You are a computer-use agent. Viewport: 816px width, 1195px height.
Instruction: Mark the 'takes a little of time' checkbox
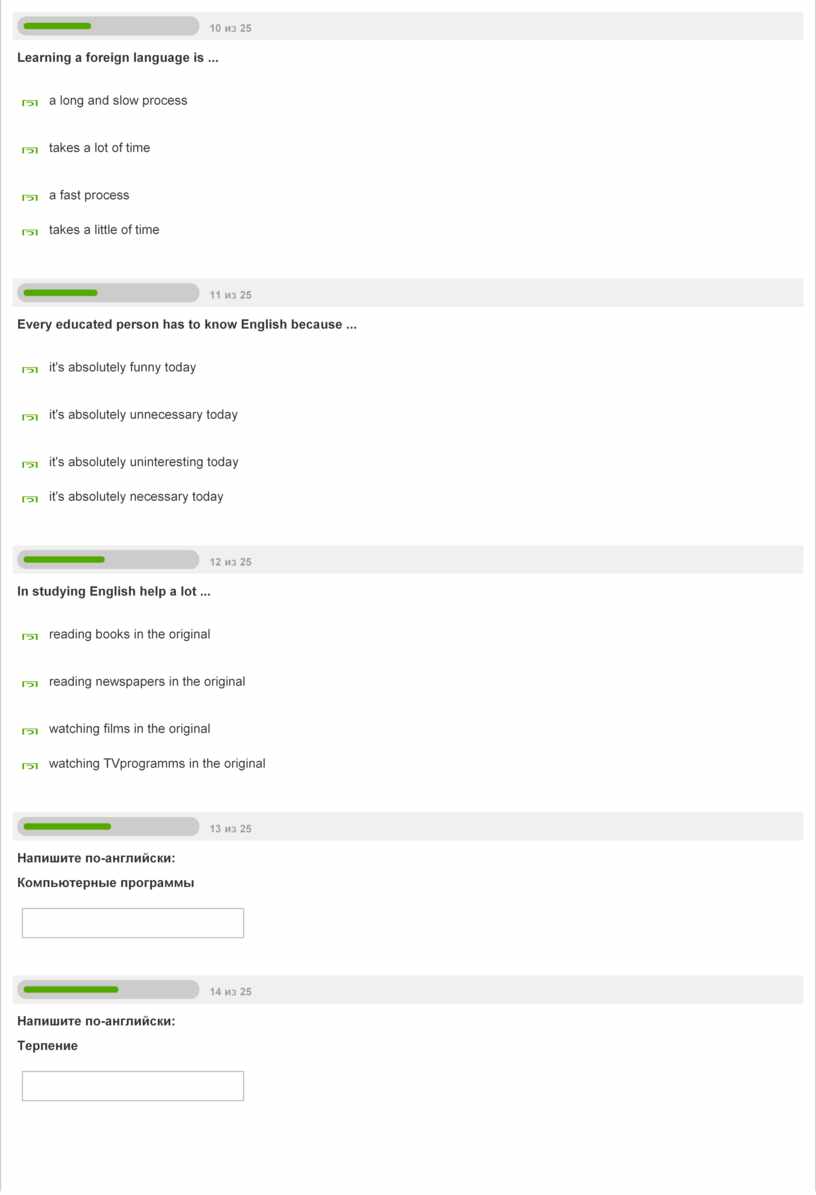tap(30, 231)
